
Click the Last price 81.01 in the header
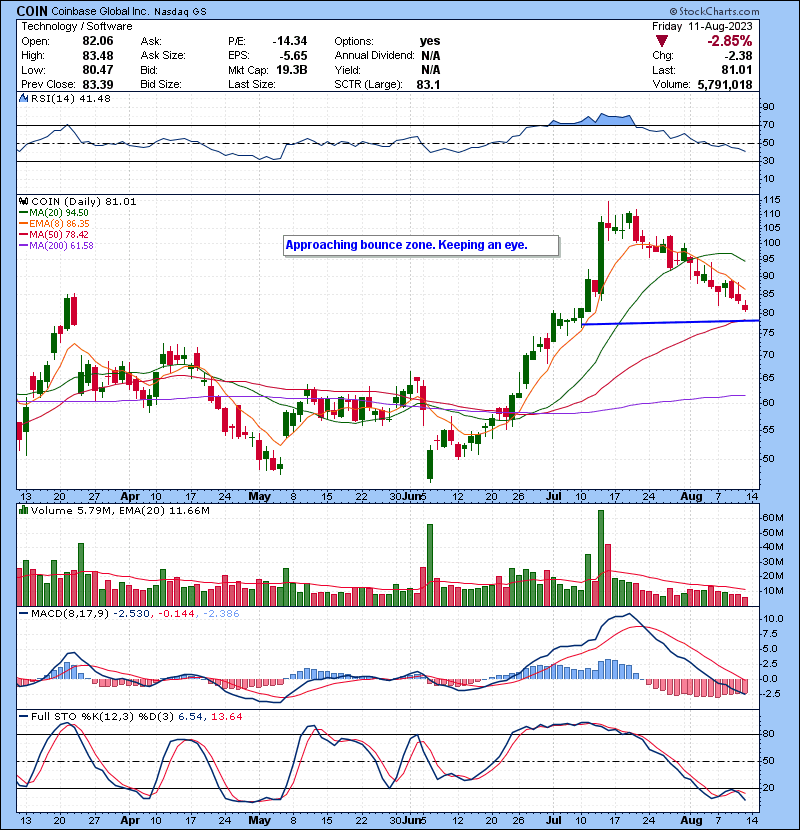point(738,70)
